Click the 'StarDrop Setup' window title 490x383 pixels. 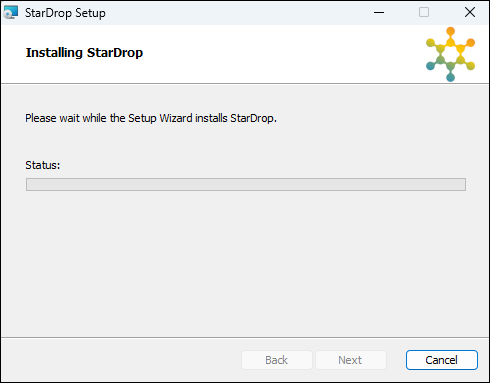point(65,13)
